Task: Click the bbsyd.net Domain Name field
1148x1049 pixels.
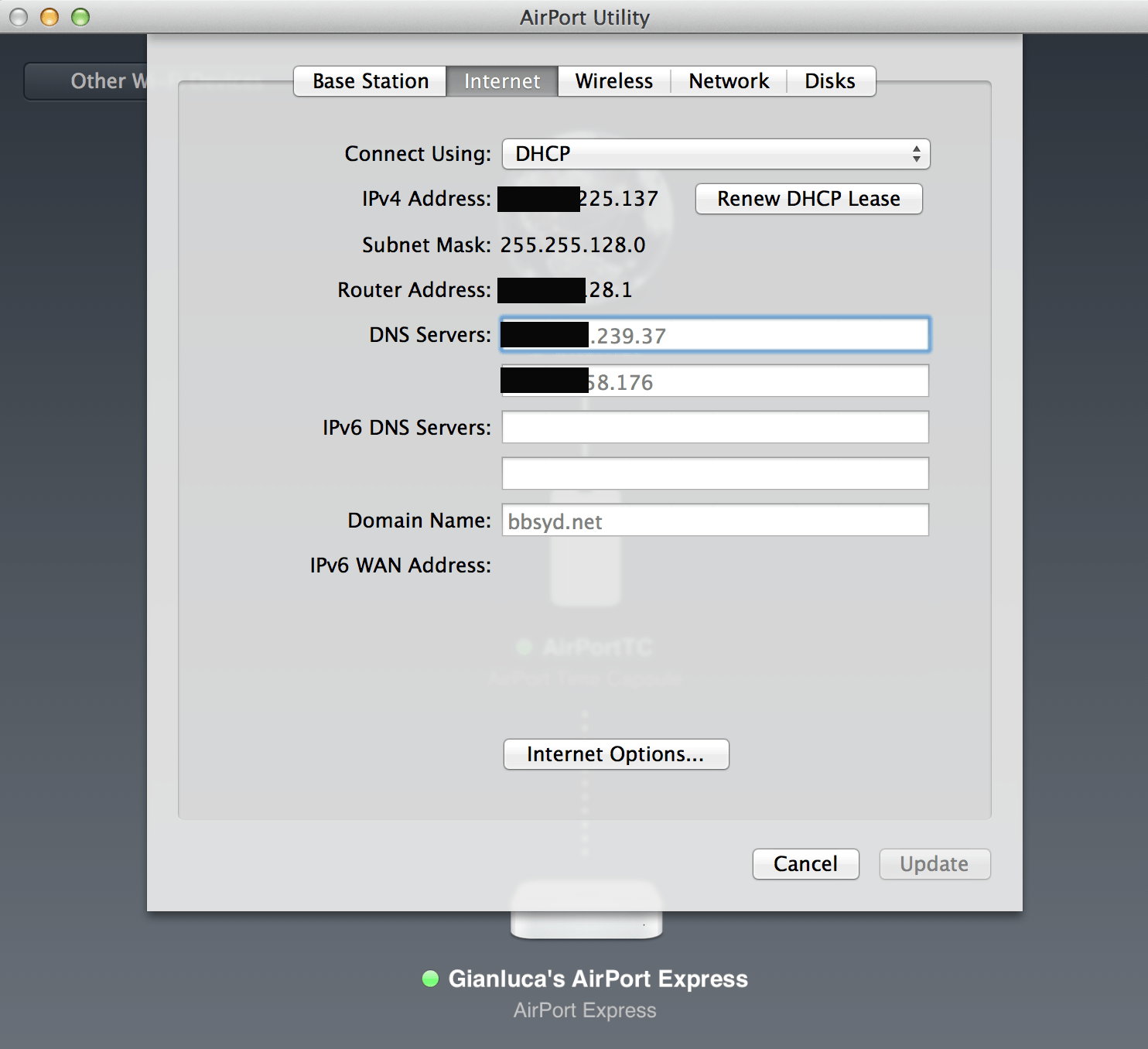Action: pyautogui.click(x=715, y=520)
